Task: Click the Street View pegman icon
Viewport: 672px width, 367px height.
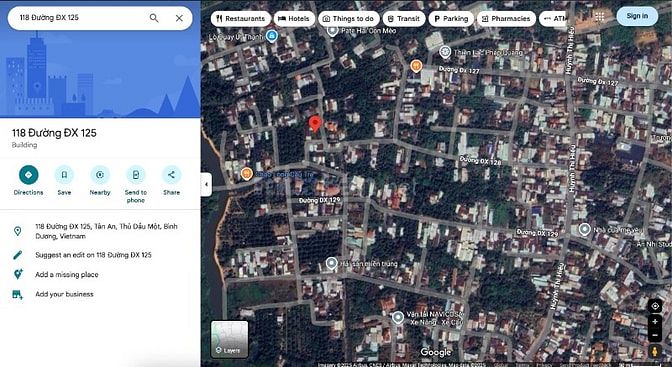Action: point(655,352)
